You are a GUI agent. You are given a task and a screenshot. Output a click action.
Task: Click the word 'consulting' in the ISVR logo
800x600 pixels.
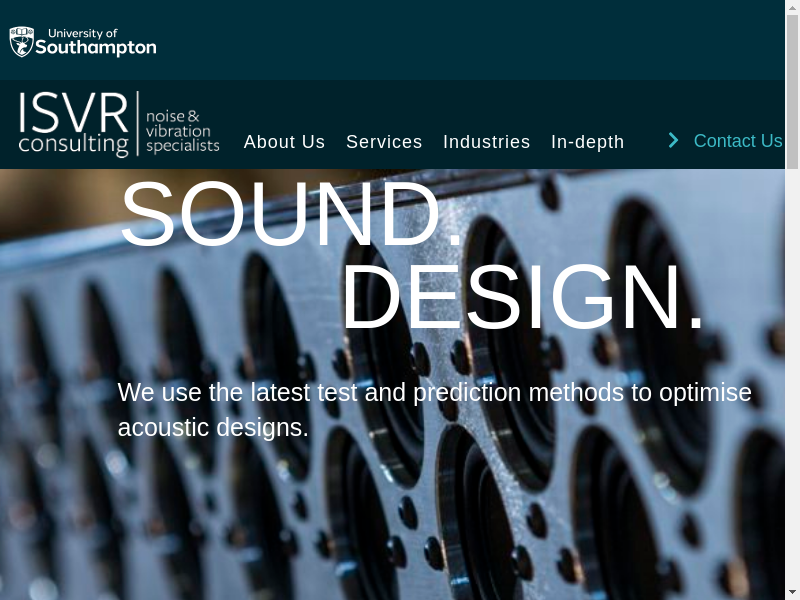coord(73,144)
